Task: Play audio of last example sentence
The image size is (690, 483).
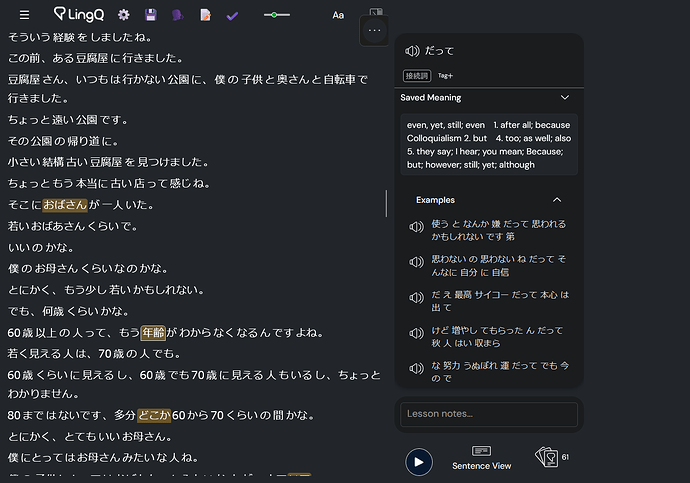Action: coord(416,369)
